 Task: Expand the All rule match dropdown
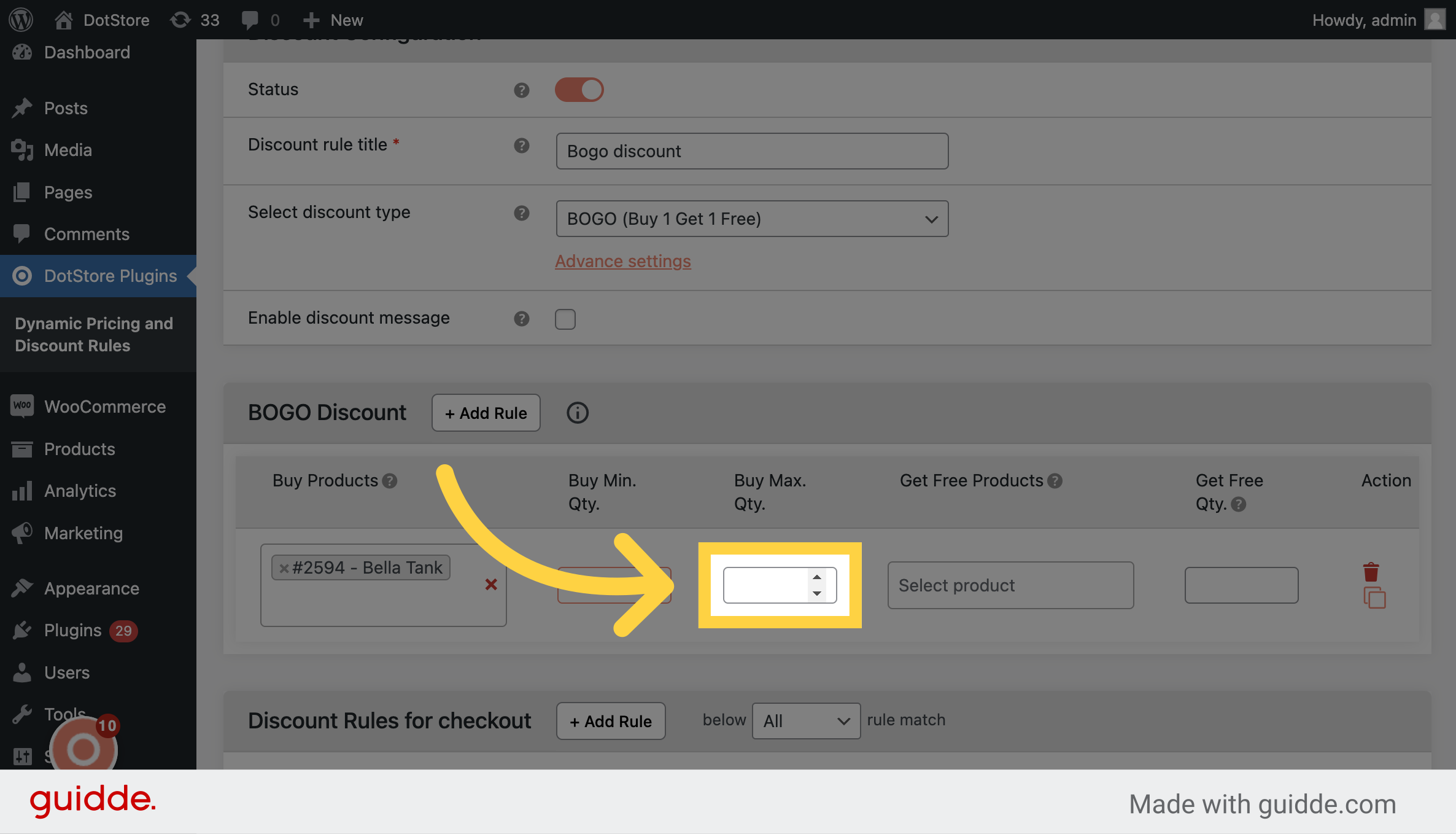pyautogui.click(x=805, y=720)
